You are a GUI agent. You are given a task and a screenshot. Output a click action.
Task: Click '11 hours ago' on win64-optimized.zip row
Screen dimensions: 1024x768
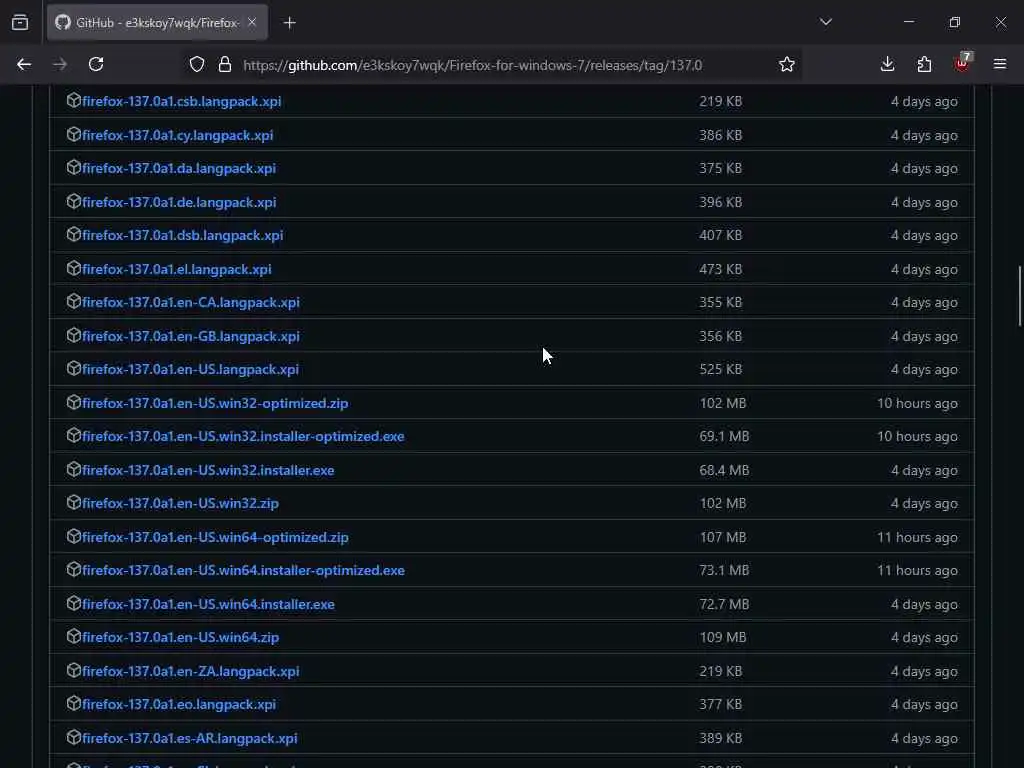(918, 537)
